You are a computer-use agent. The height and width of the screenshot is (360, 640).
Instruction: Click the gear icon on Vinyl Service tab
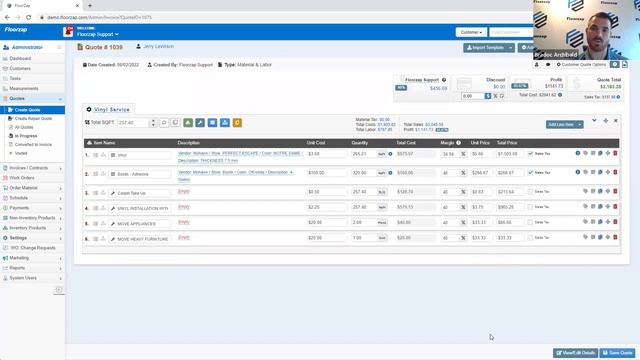(89, 109)
